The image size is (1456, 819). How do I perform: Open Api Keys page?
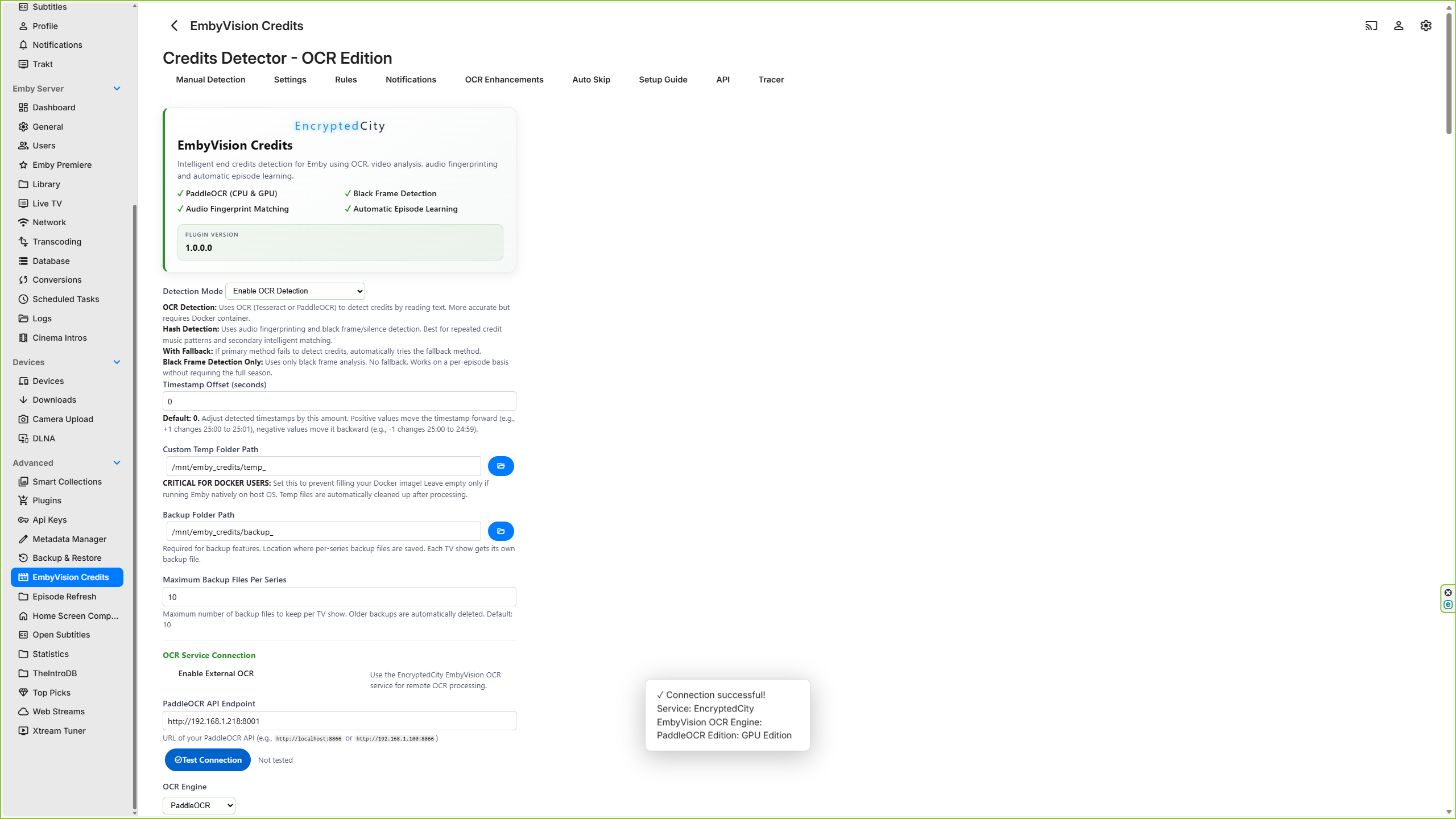click(x=67, y=520)
